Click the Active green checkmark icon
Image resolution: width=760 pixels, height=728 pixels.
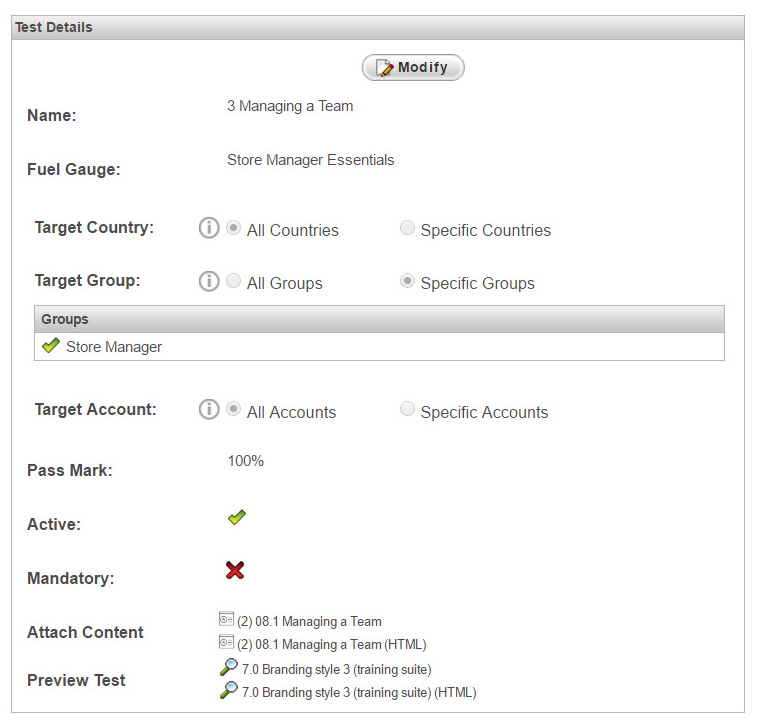(237, 518)
